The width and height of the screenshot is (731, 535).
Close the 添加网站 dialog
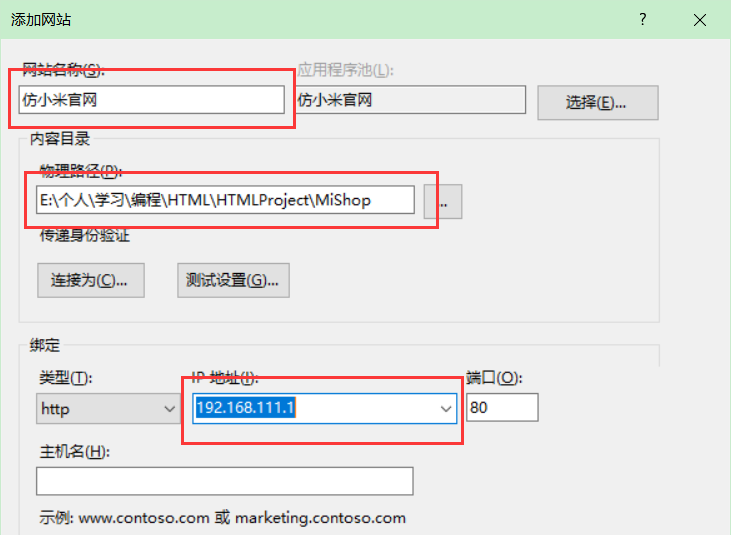tap(700, 20)
